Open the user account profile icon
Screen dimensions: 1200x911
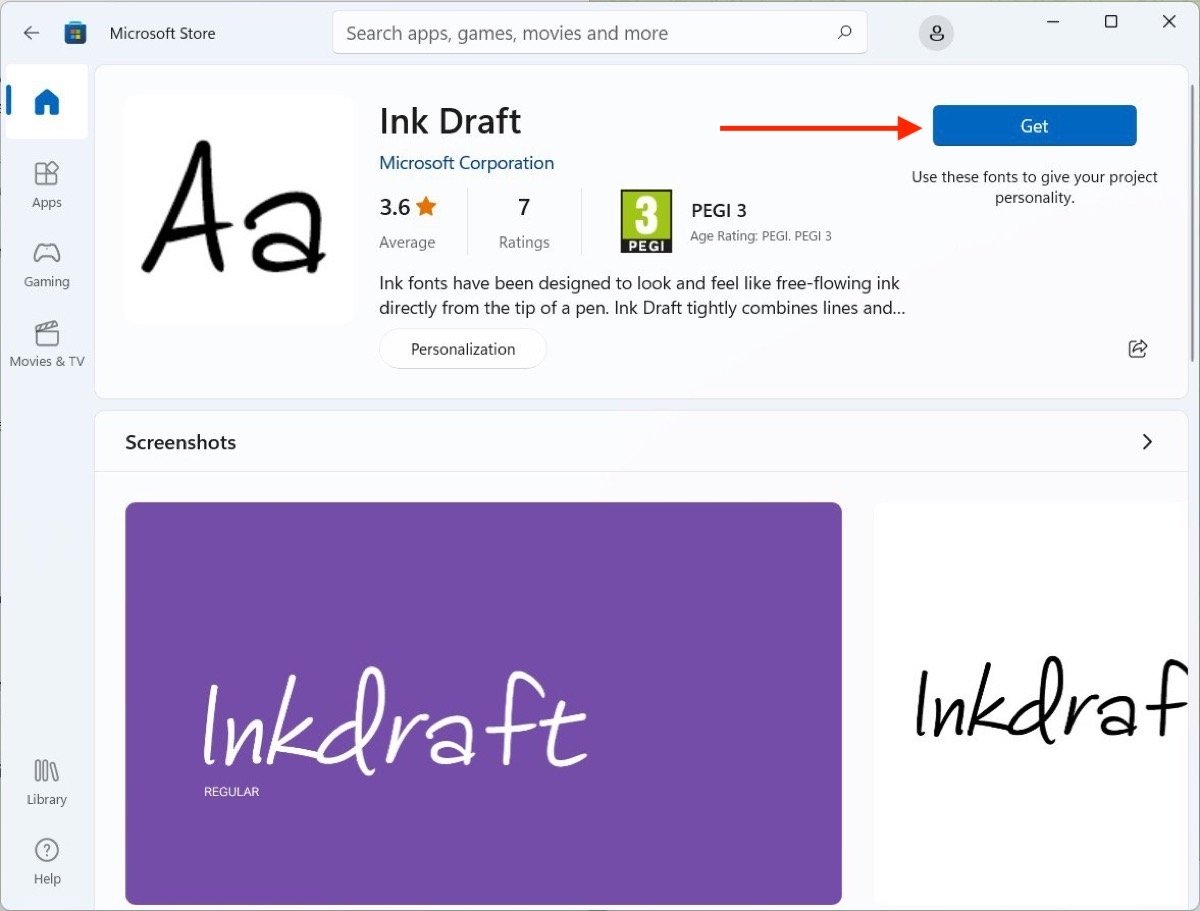936,33
